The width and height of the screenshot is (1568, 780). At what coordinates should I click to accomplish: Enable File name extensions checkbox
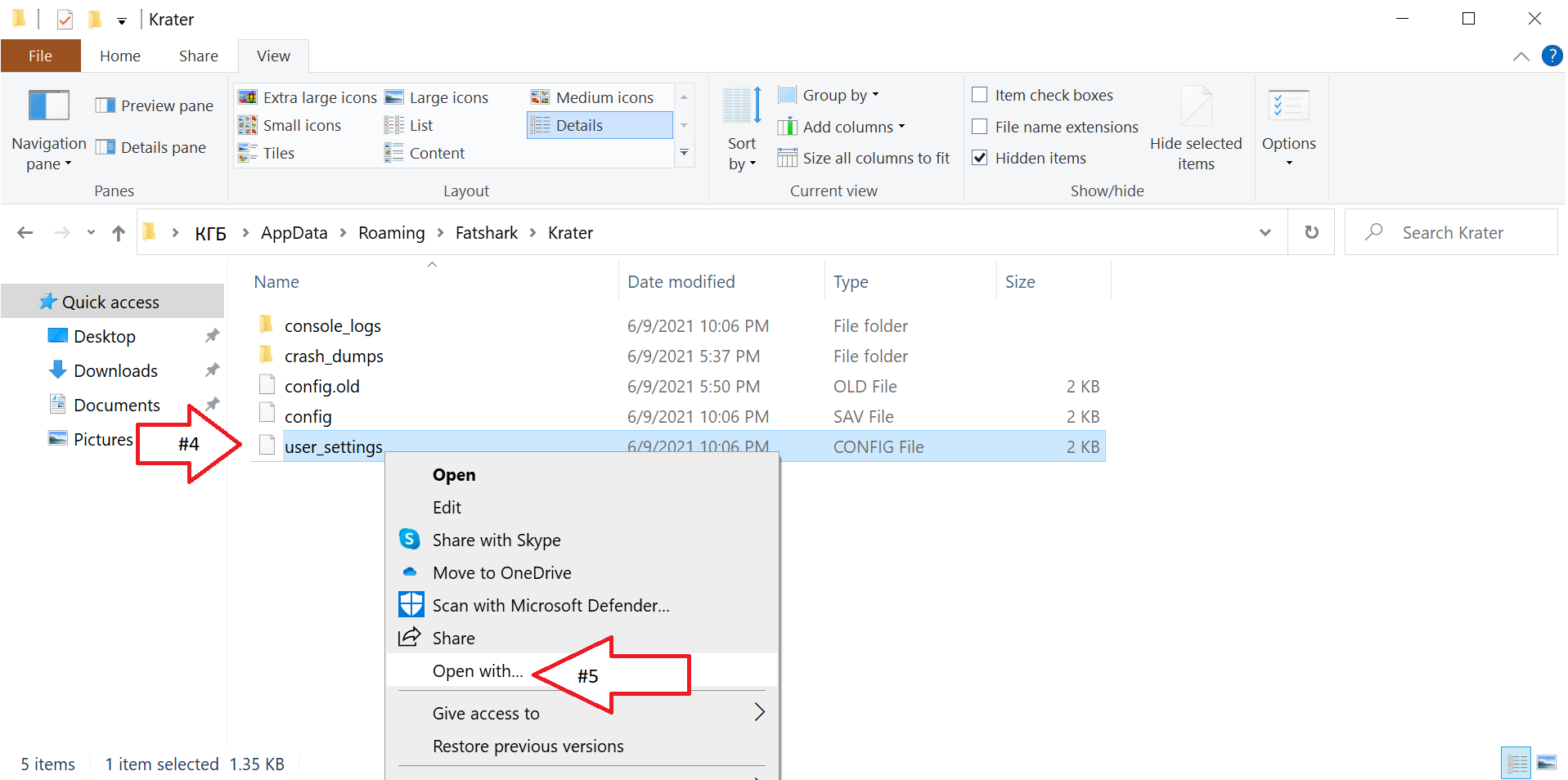point(979,127)
